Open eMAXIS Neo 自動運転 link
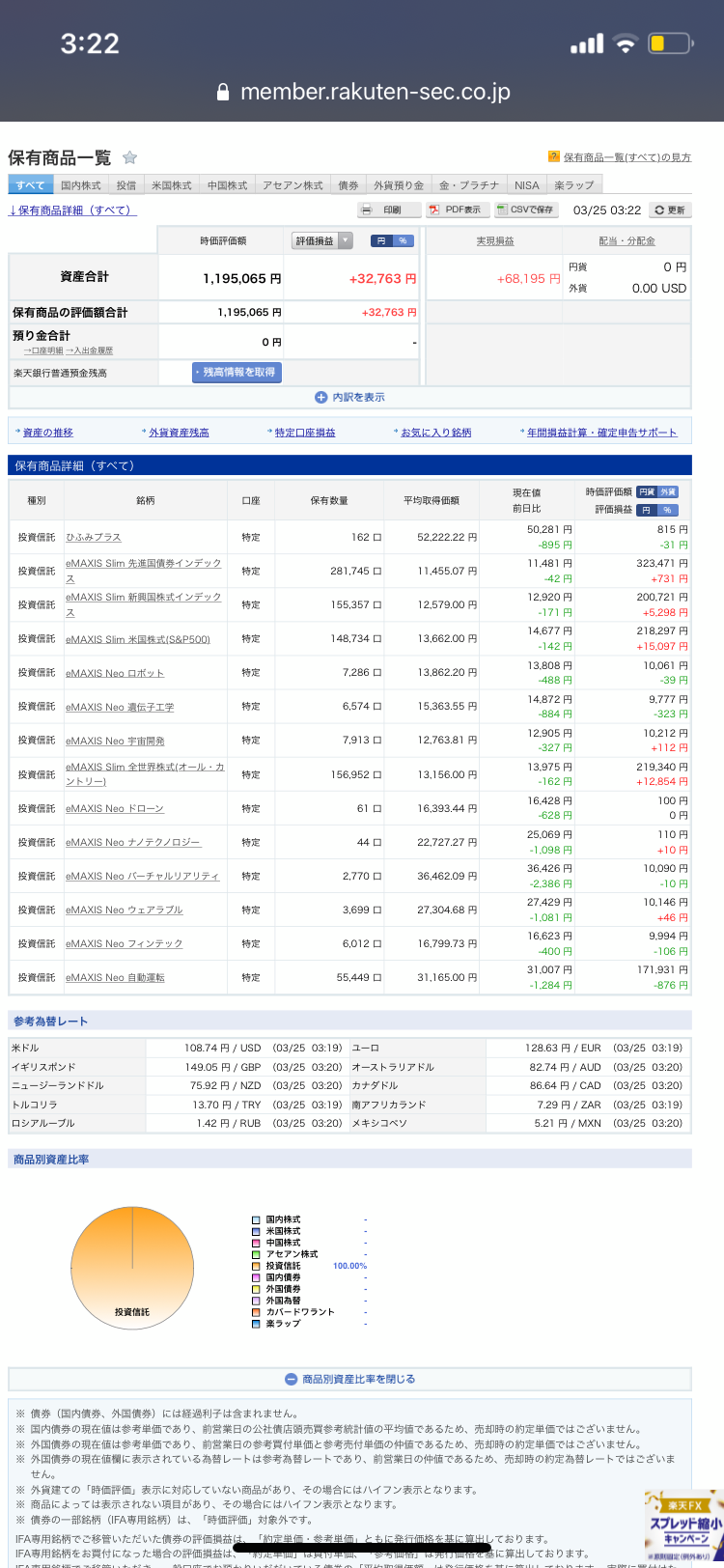Image resolution: width=724 pixels, height=1568 pixels. [115, 977]
